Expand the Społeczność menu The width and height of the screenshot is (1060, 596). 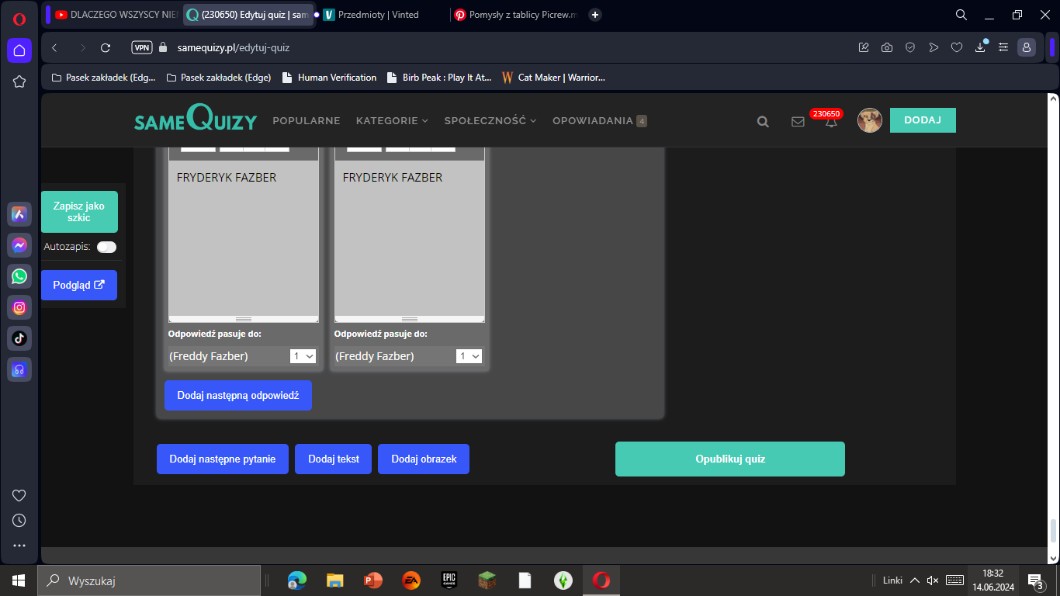[x=490, y=121]
